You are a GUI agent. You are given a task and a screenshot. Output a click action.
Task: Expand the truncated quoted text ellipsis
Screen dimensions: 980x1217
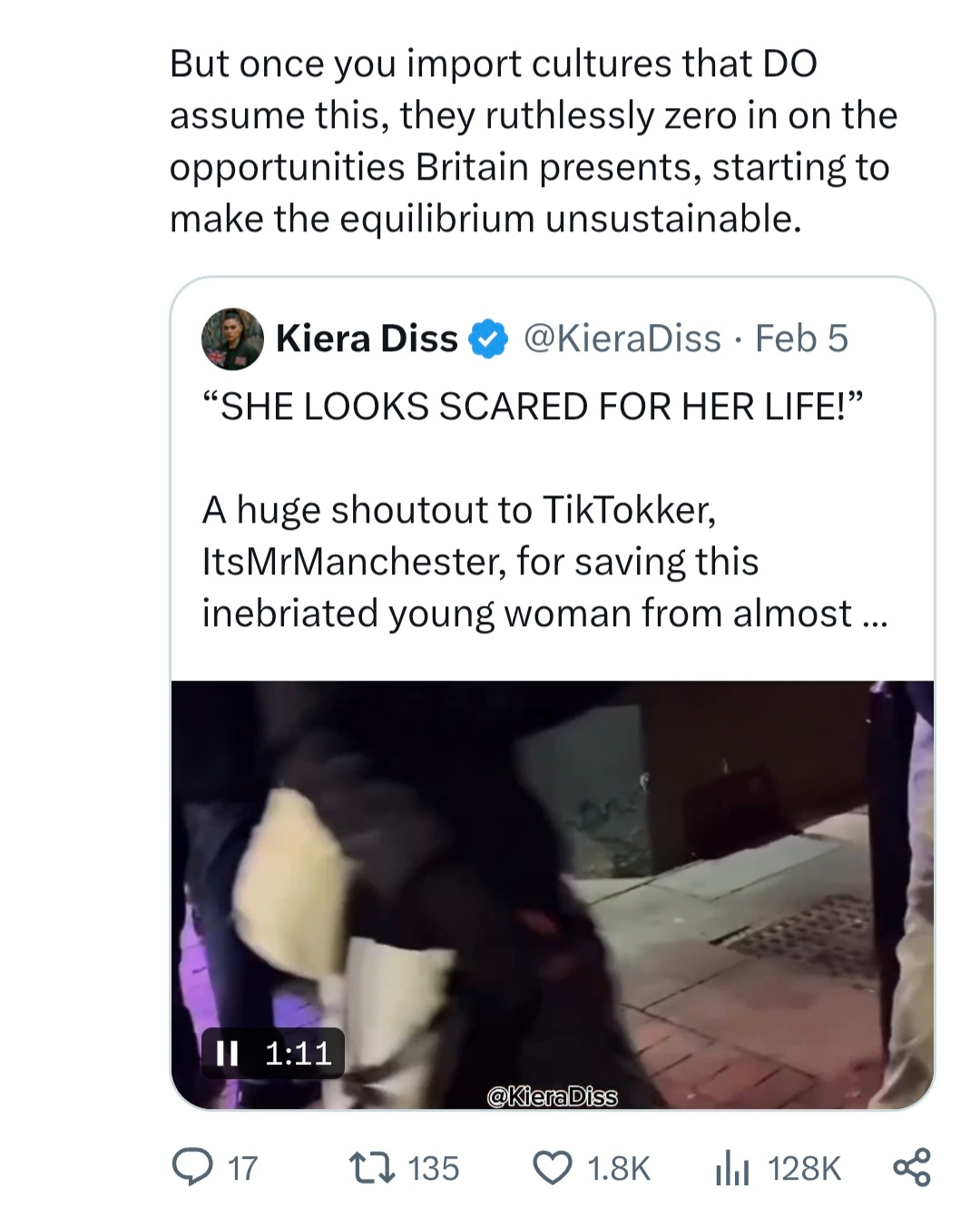point(872,614)
